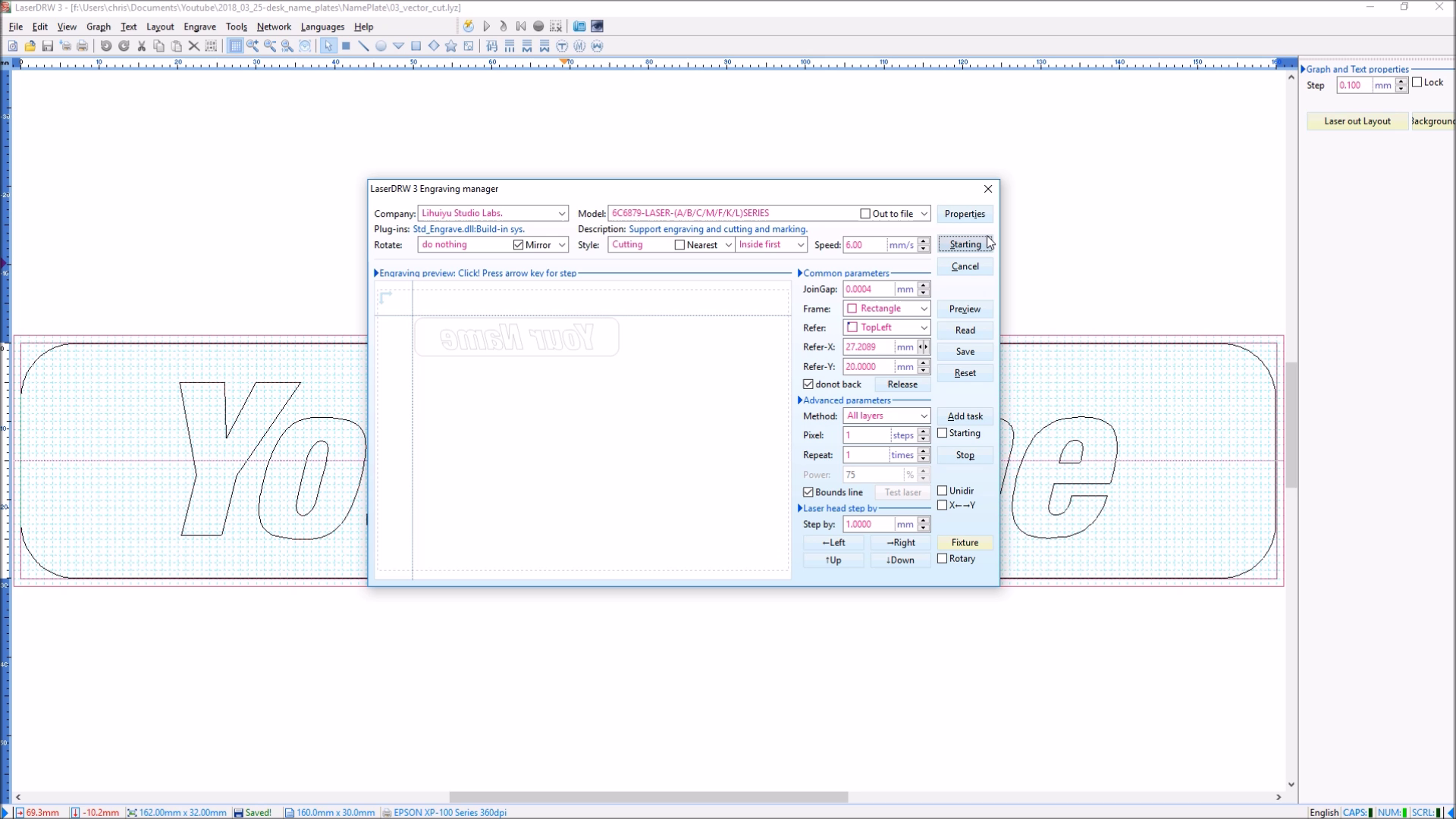Image resolution: width=1456 pixels, height=819 pixels.
Task: Enable the Bounds line checkbox
Action: [x=808, y=492]
